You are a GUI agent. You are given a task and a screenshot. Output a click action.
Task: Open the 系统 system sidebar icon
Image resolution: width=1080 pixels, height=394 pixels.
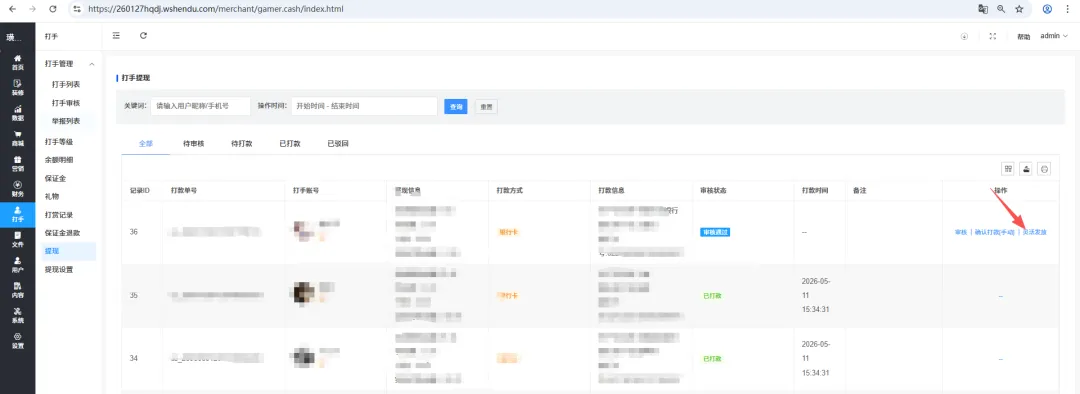(x=17, y=315)
